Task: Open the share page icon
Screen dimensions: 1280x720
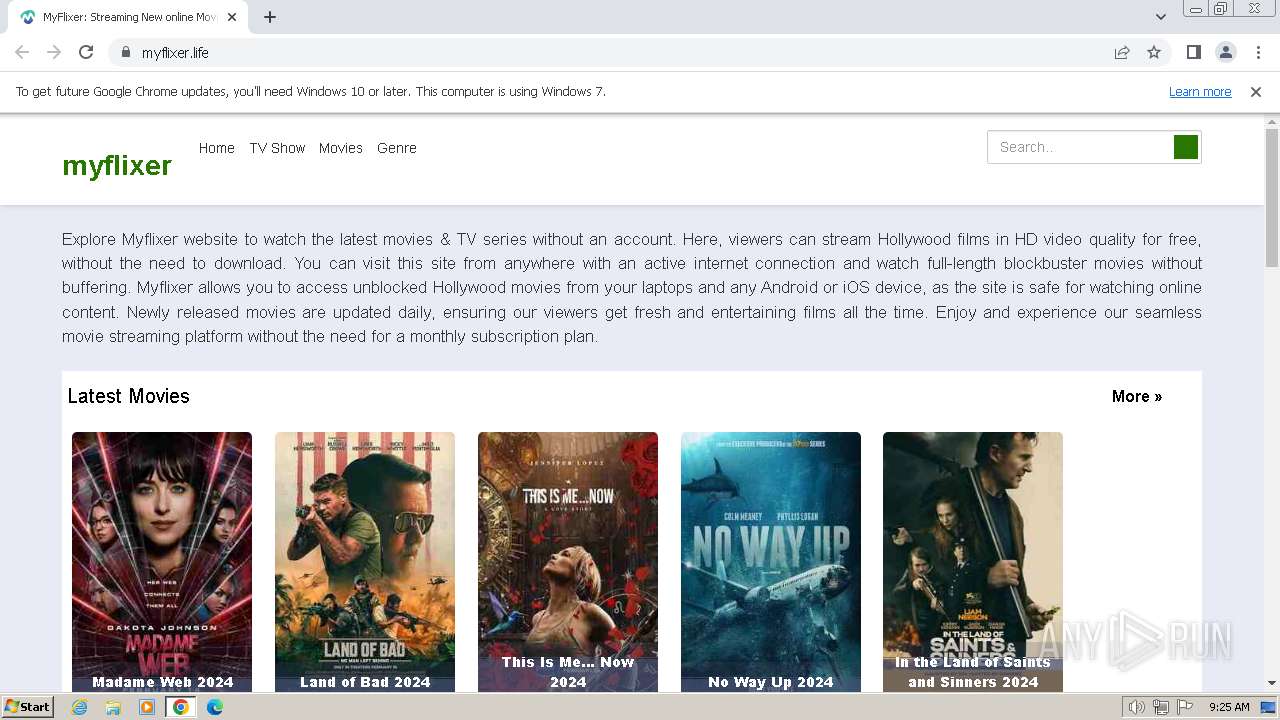Action: [x=1122, y=52]
